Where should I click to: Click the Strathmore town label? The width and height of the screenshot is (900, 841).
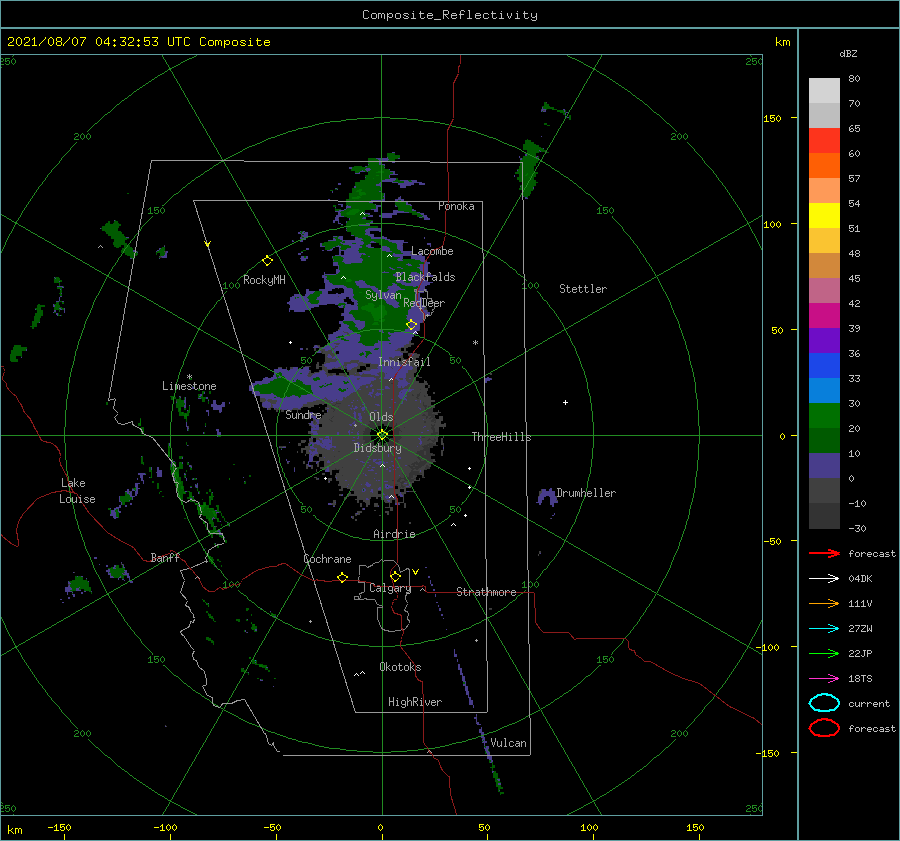486,592
